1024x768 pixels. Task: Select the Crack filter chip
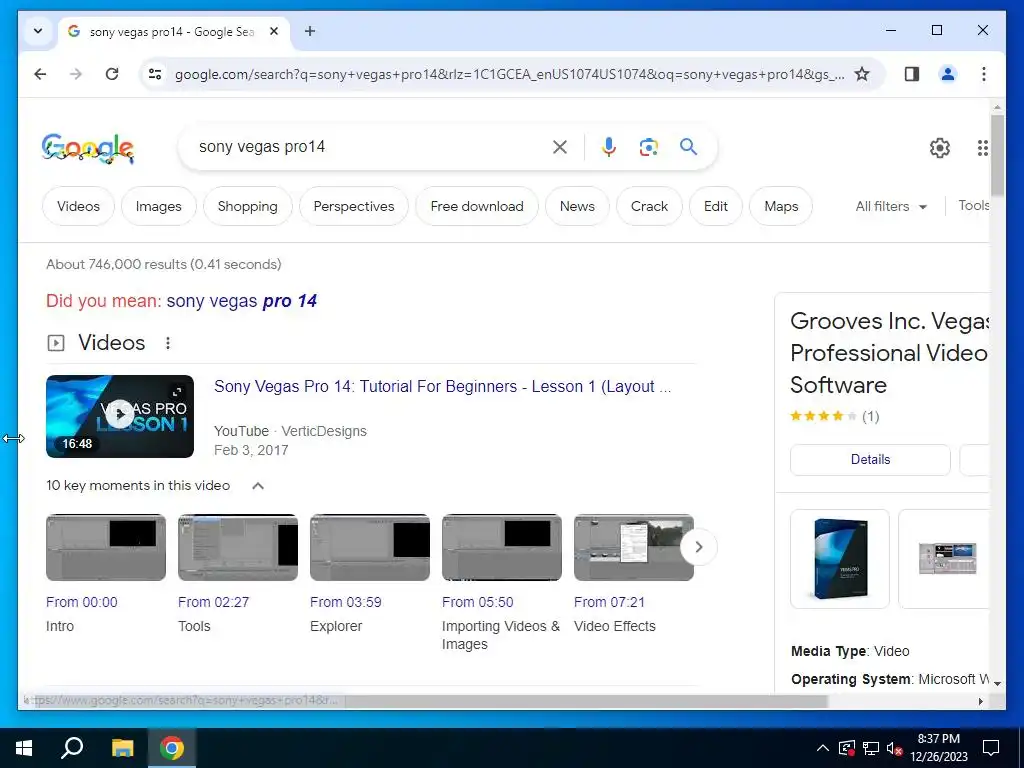click(x=649, y=206)
